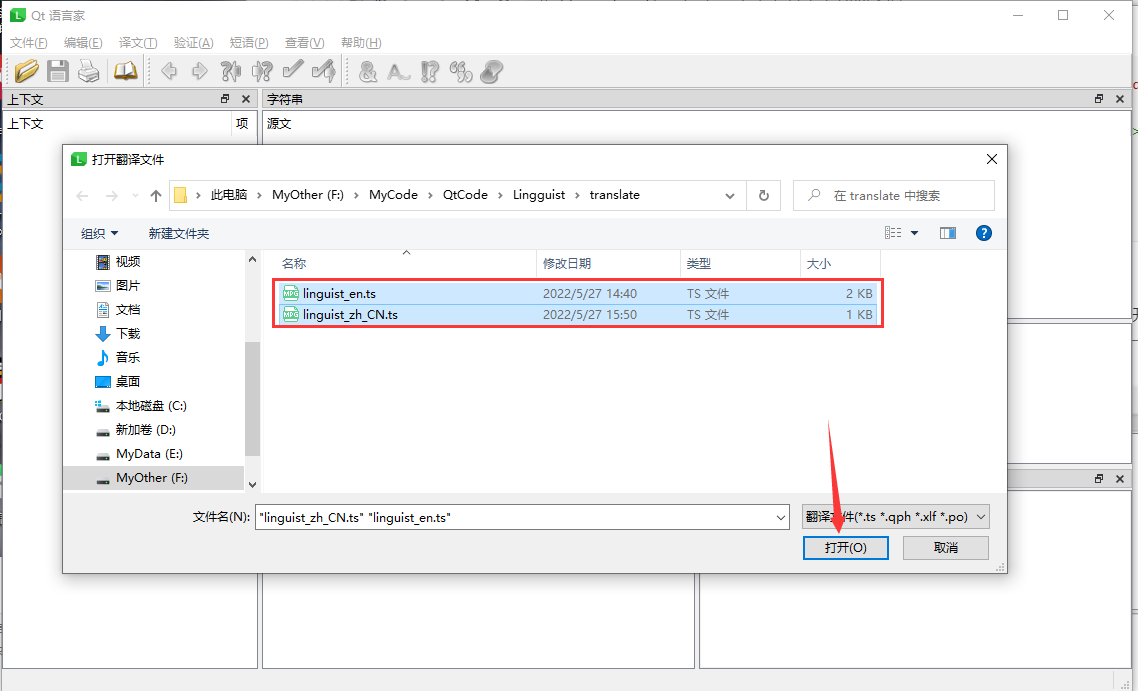Select the linguist_zh_CN.ts file

pyautogui.click(x=578, y=315)
